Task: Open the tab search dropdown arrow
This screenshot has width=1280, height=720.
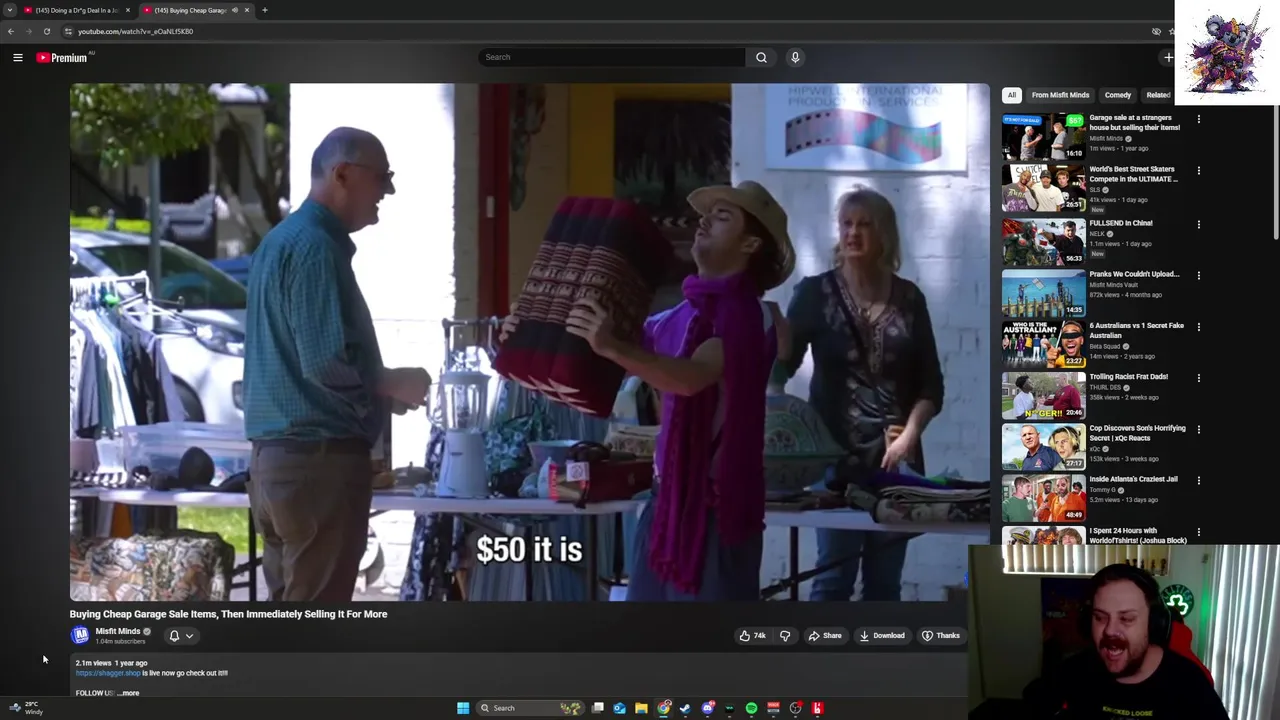Action: click(x=10, y=10)
